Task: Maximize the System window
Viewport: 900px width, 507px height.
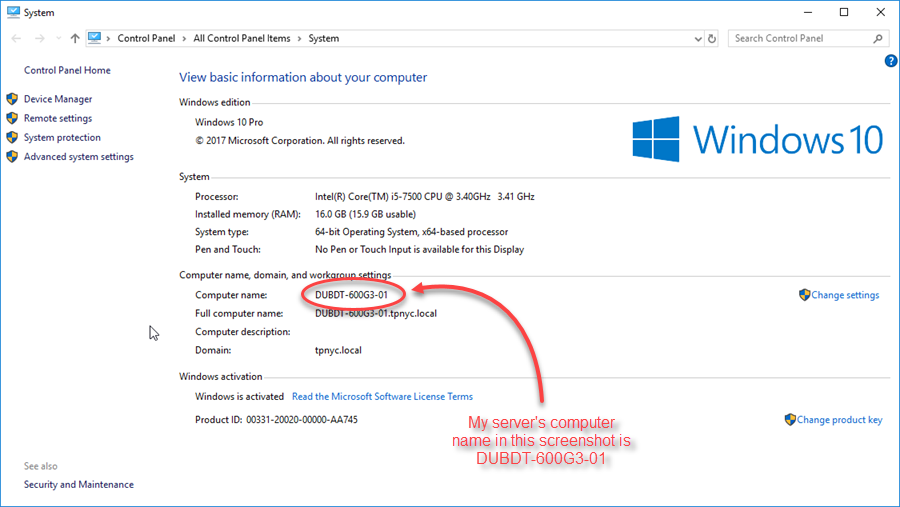Action: 844,12
